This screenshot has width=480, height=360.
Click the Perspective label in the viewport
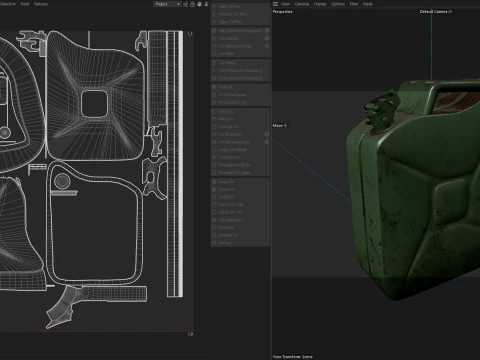tap(282, 12)
